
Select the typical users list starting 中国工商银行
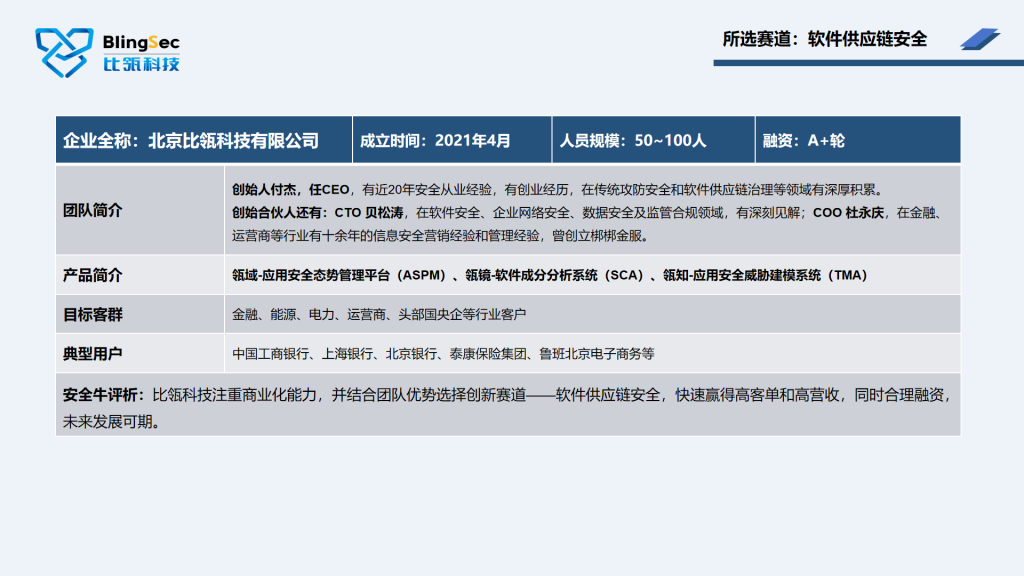tap(443, 354)
